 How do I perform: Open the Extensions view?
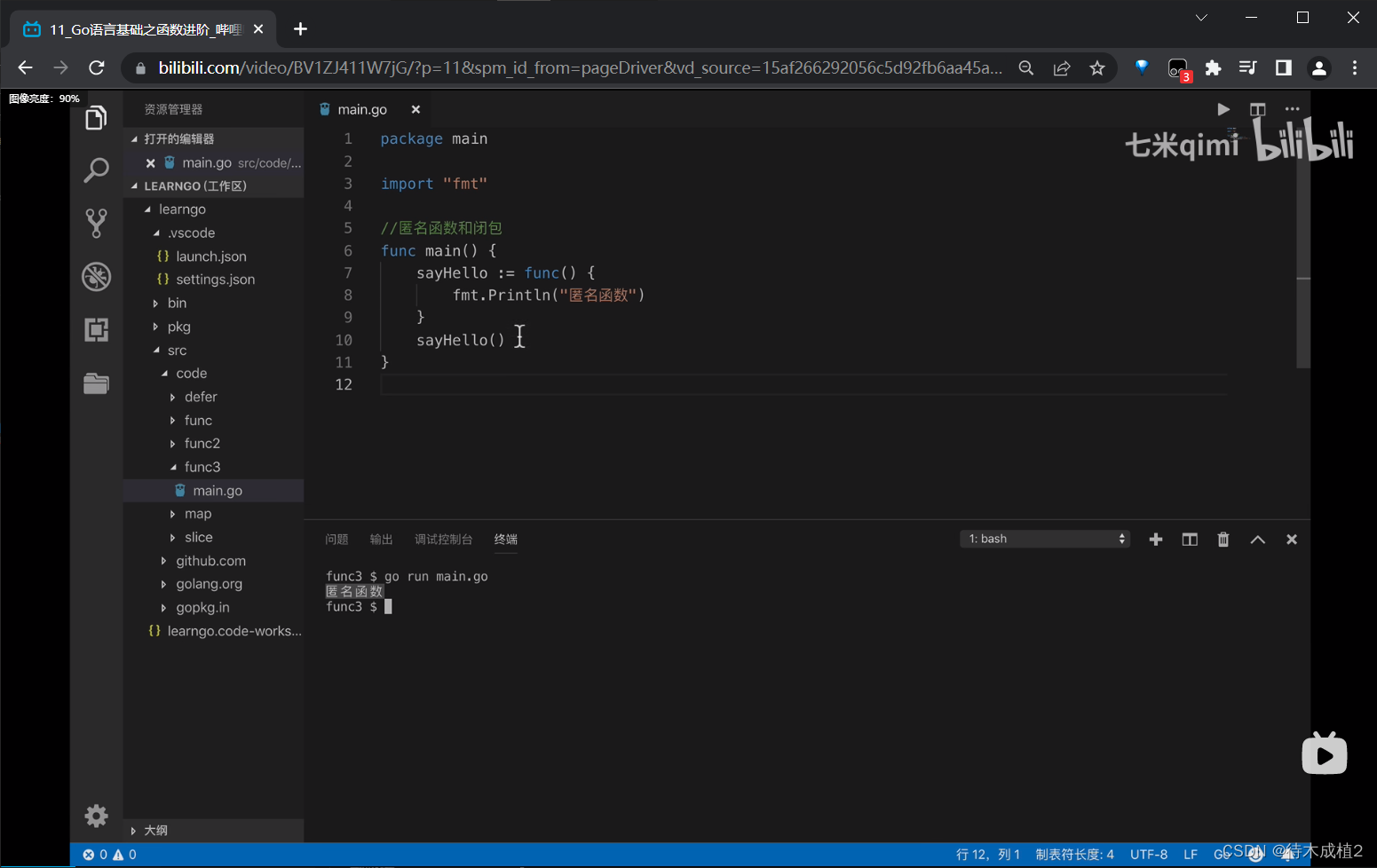(96, 330)
